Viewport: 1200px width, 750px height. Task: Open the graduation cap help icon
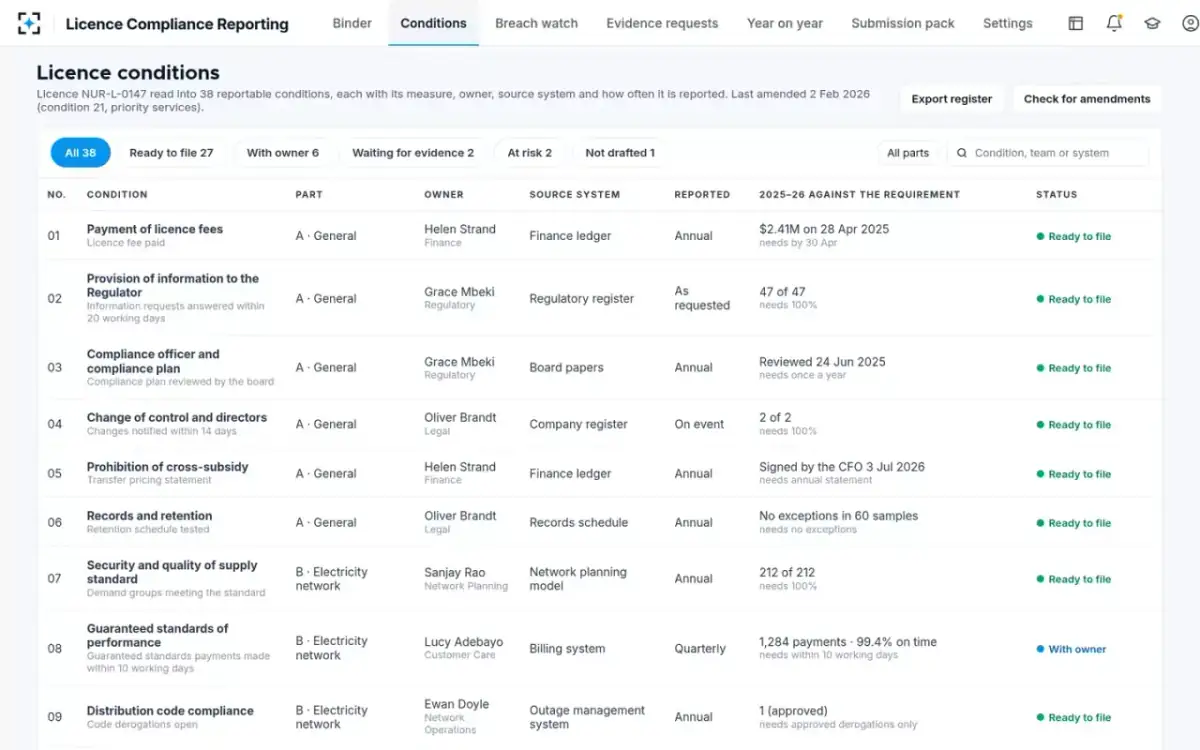pos(1152,23)
